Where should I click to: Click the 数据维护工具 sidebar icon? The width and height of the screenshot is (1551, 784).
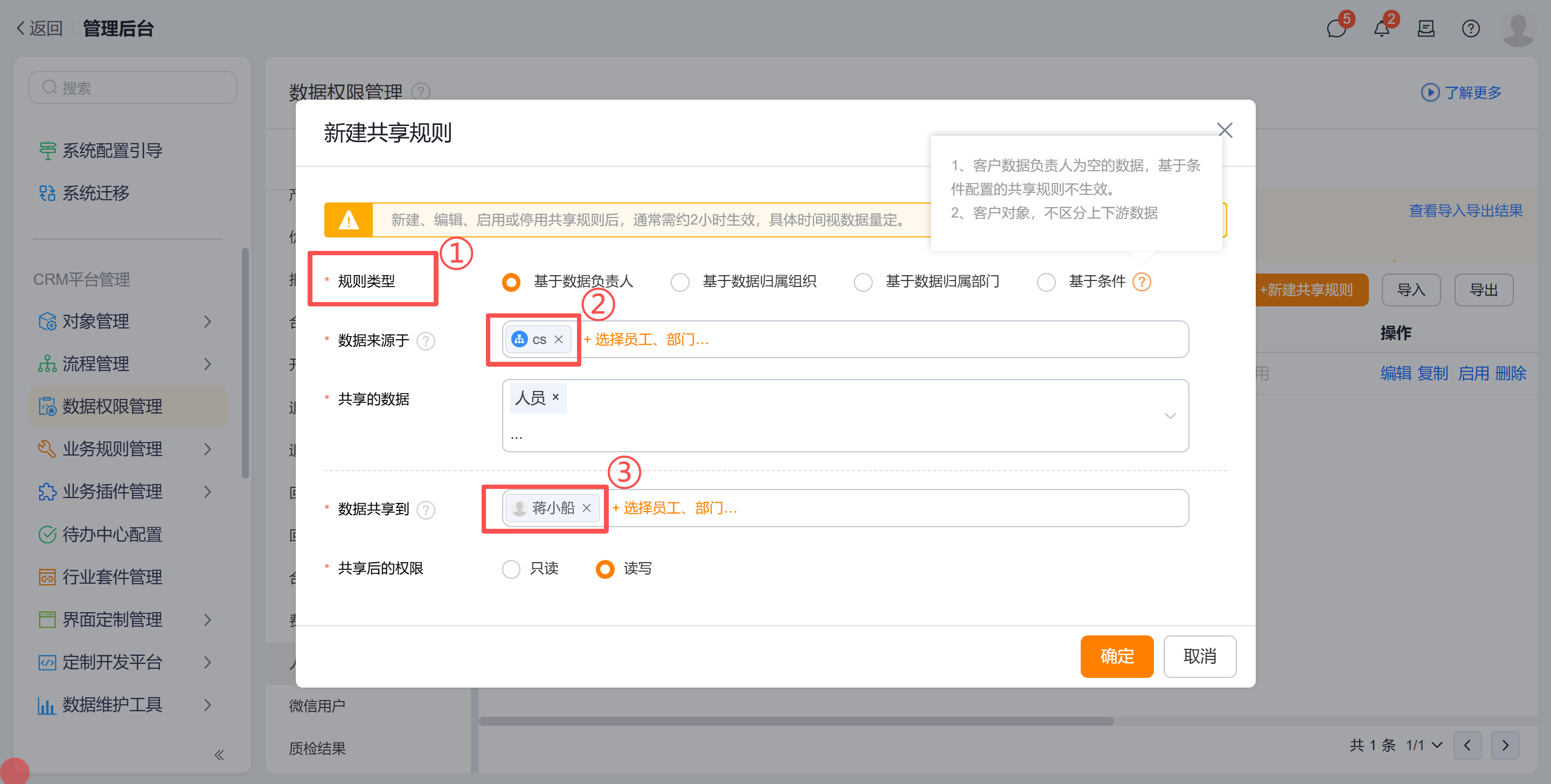point(47,705)
